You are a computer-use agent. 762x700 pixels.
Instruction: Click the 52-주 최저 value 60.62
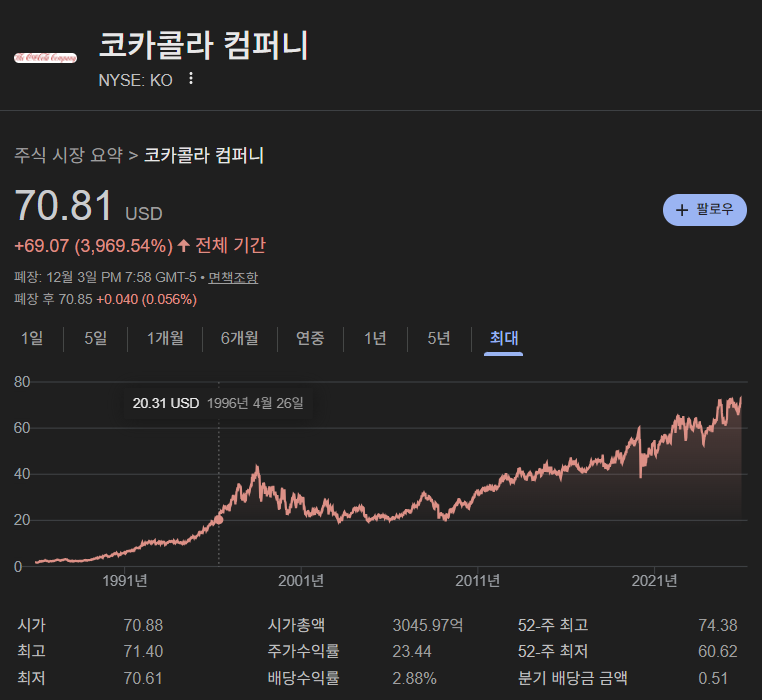coord(718,651)
